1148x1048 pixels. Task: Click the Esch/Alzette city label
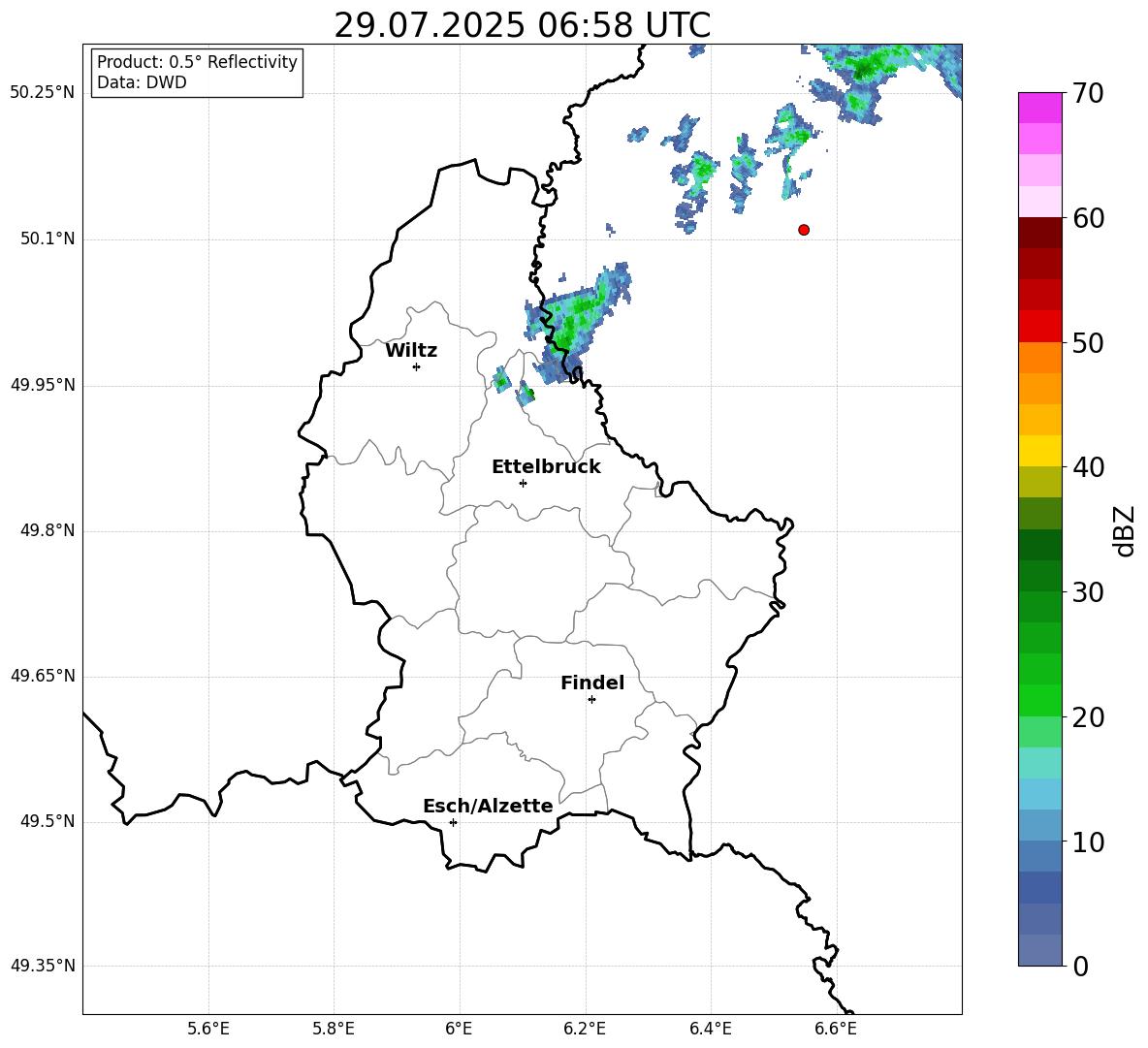[x=488, y=806]
